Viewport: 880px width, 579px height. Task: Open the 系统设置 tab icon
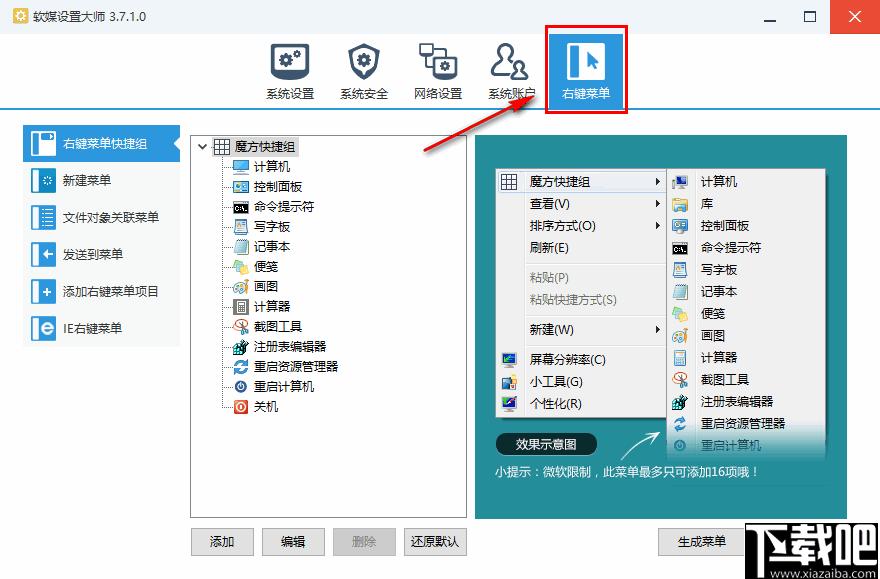[x=290, y=62]
